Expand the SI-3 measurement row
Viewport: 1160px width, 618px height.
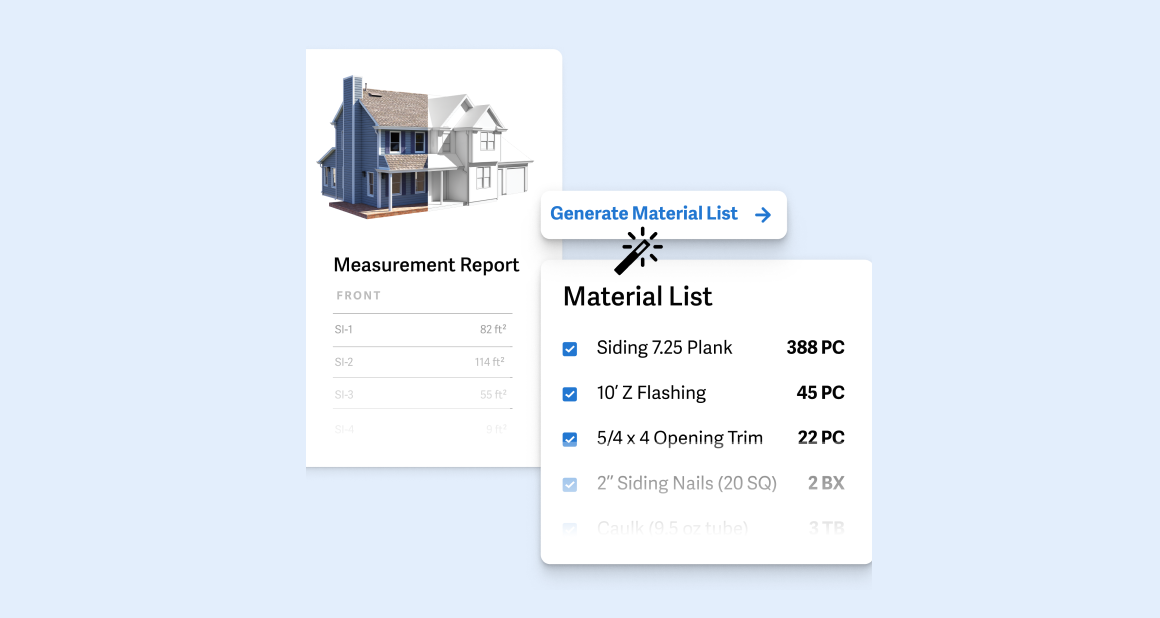(422, 393)
